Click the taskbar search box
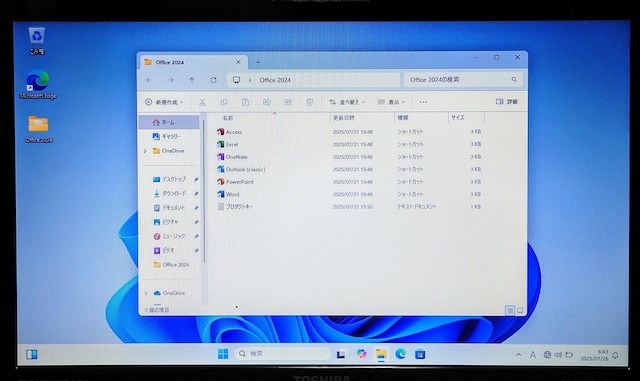This screenshot has width=640, height=381. (283, 354)
